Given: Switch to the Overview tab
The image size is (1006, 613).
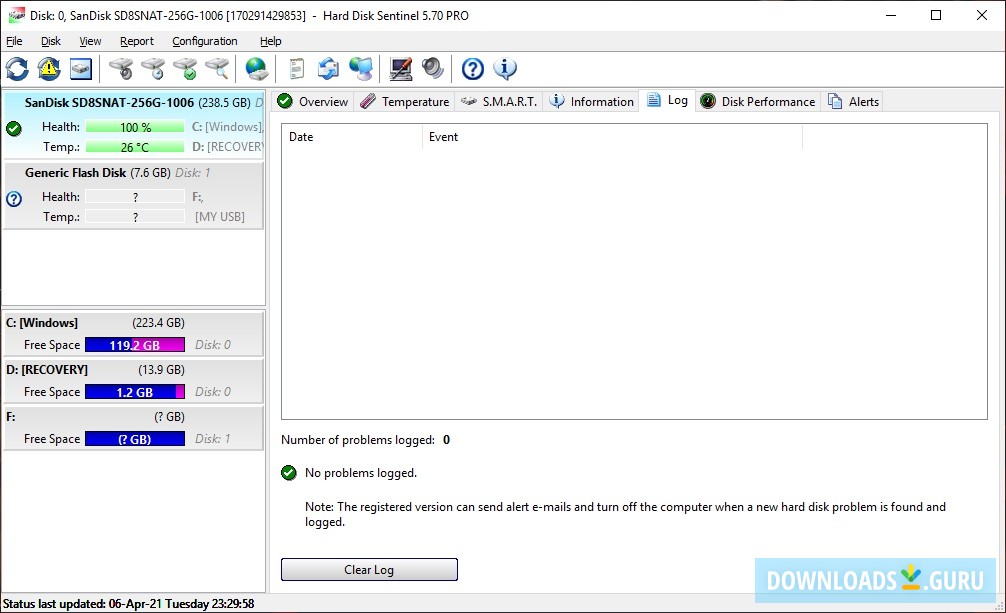Looking at the screenshot, I should (x=313, y=101).
